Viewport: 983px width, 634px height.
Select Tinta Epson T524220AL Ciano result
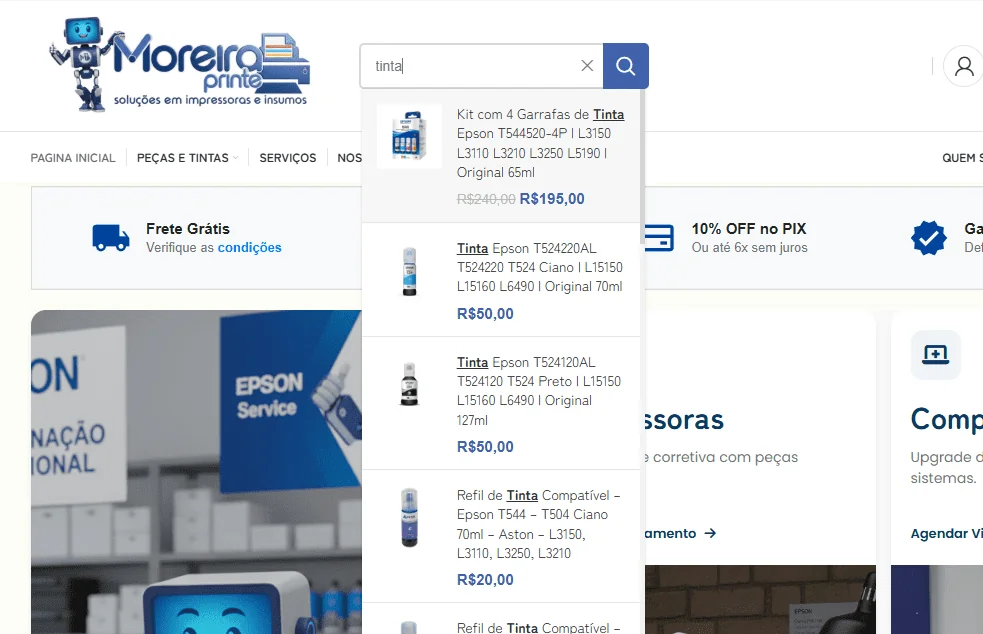point(501,280)
